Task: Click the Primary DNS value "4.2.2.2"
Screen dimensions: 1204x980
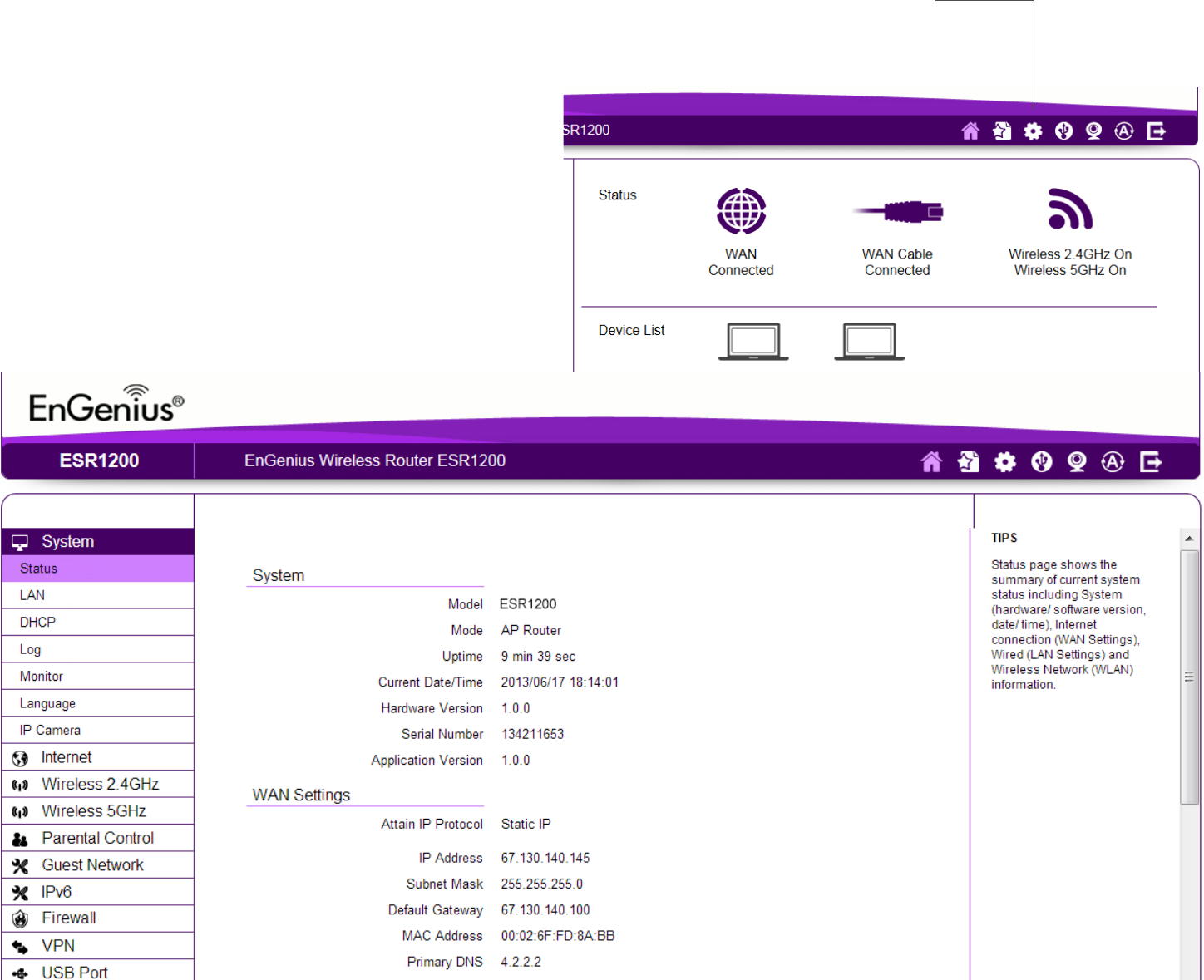Action: pos(521,963)
